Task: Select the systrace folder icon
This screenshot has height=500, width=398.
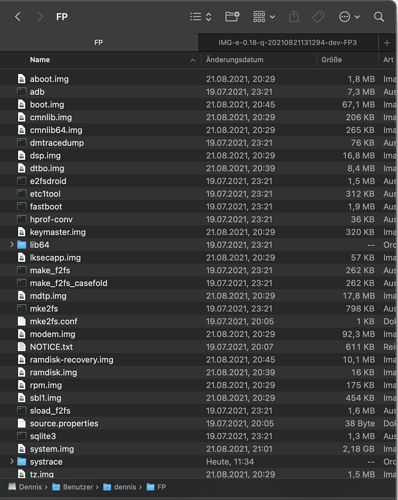Action: tap(22, 462)
